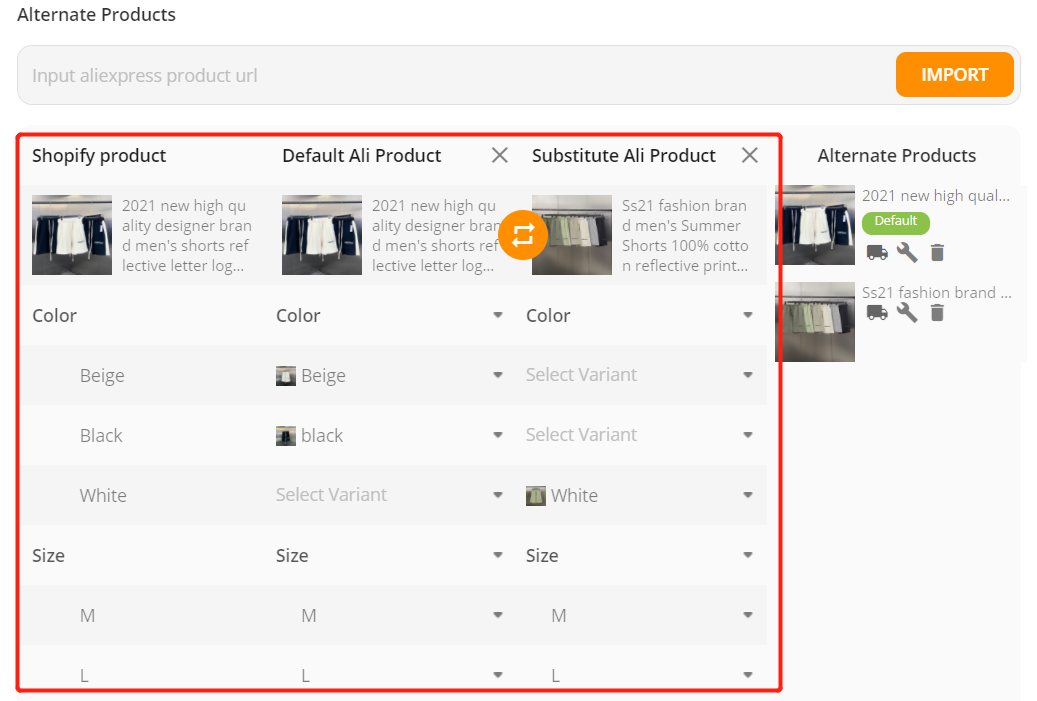Click the black swatch in Default column

[x=286, y=436]
